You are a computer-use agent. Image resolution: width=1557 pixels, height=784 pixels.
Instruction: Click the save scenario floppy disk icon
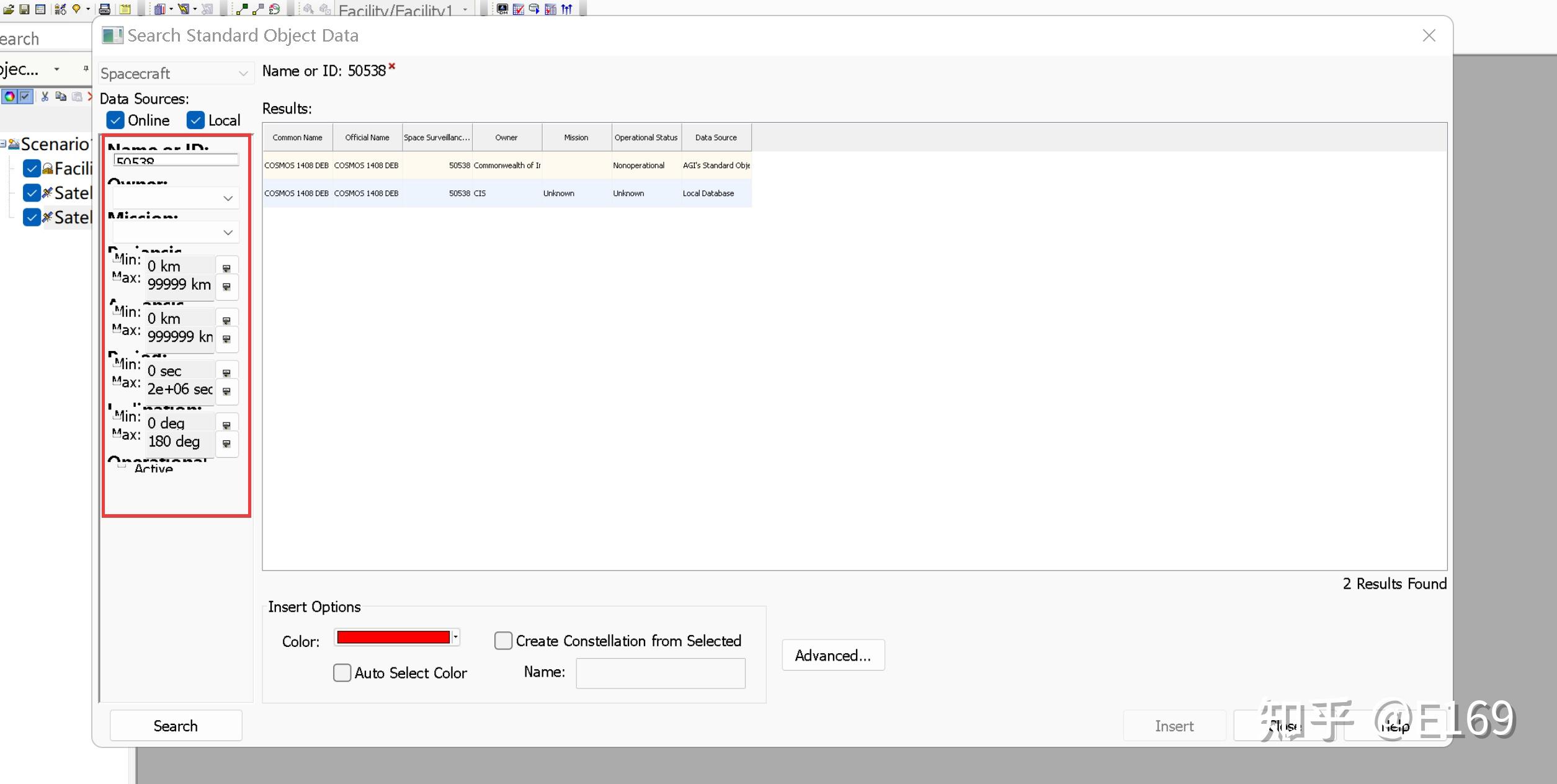(x=24, y=9)
